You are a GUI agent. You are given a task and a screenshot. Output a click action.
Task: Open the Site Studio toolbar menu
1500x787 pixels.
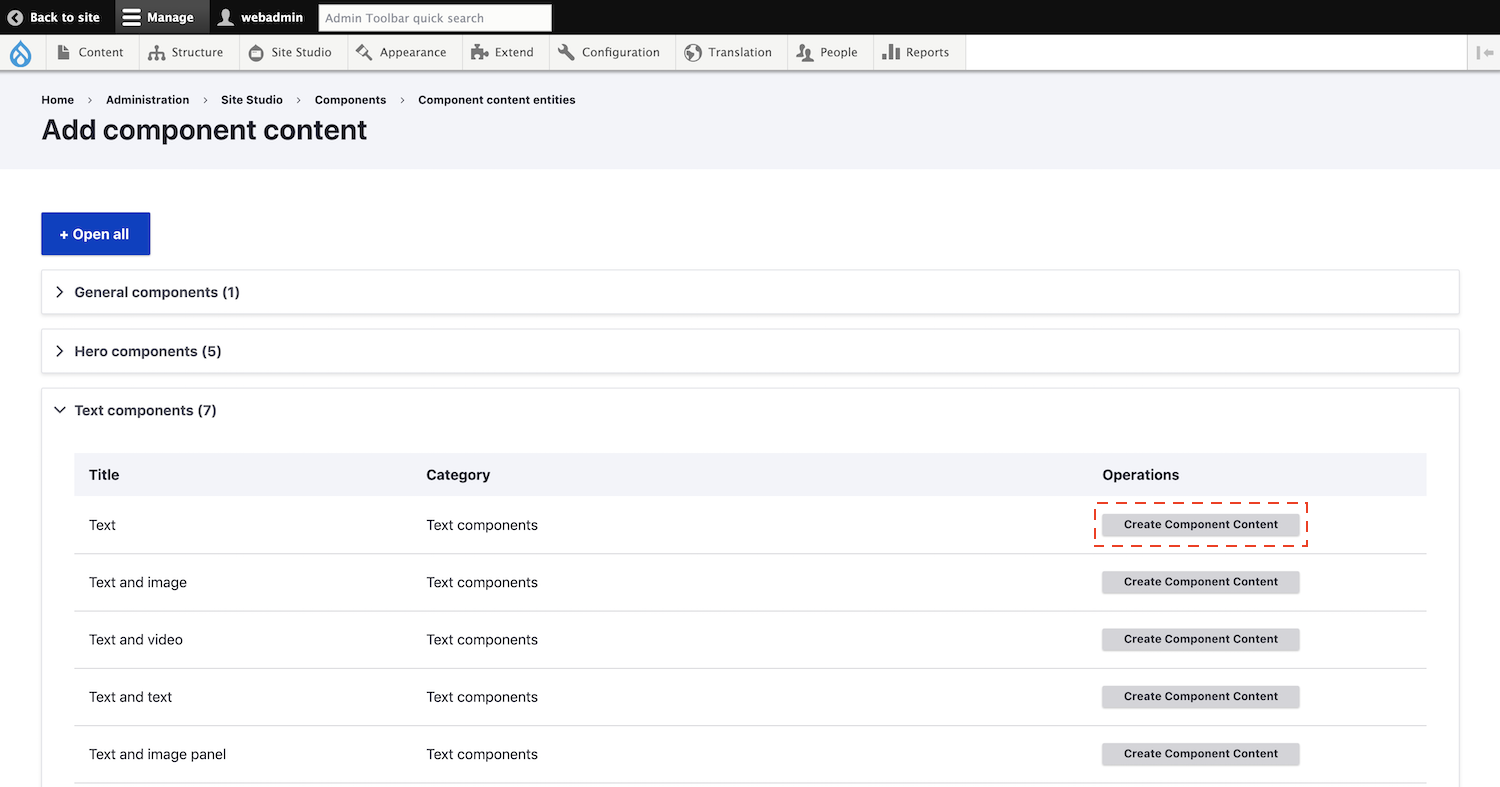pyautogui.click(x=290, y=53)
